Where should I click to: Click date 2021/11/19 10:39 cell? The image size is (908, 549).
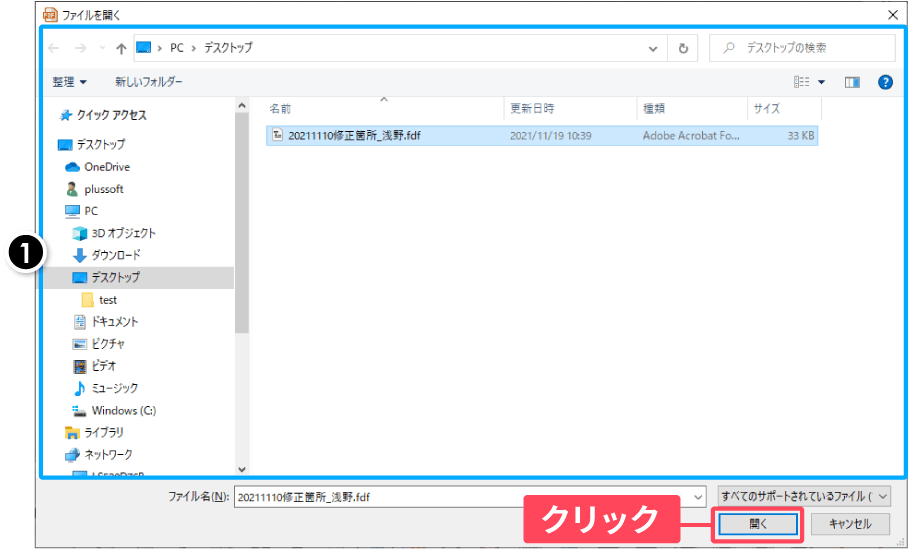pyautogui.click(x=551, y=136)
